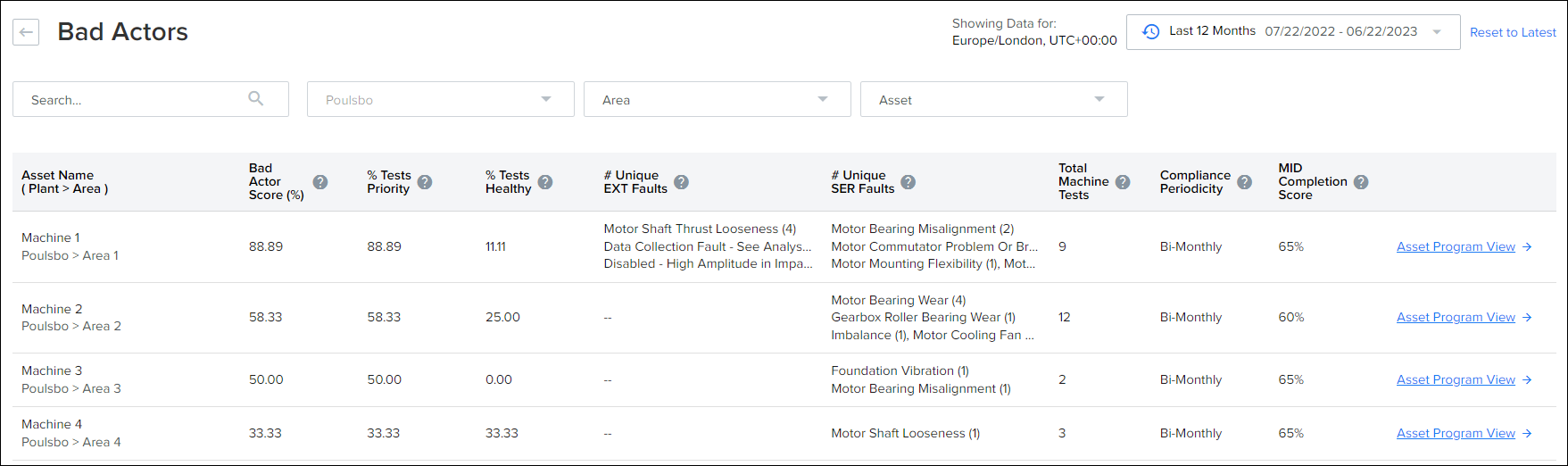Show Compliance Periodicity help tooltip icon
Viewport: 1568px width, 466px height.
pyautogui.click(x=1244, y=182)
